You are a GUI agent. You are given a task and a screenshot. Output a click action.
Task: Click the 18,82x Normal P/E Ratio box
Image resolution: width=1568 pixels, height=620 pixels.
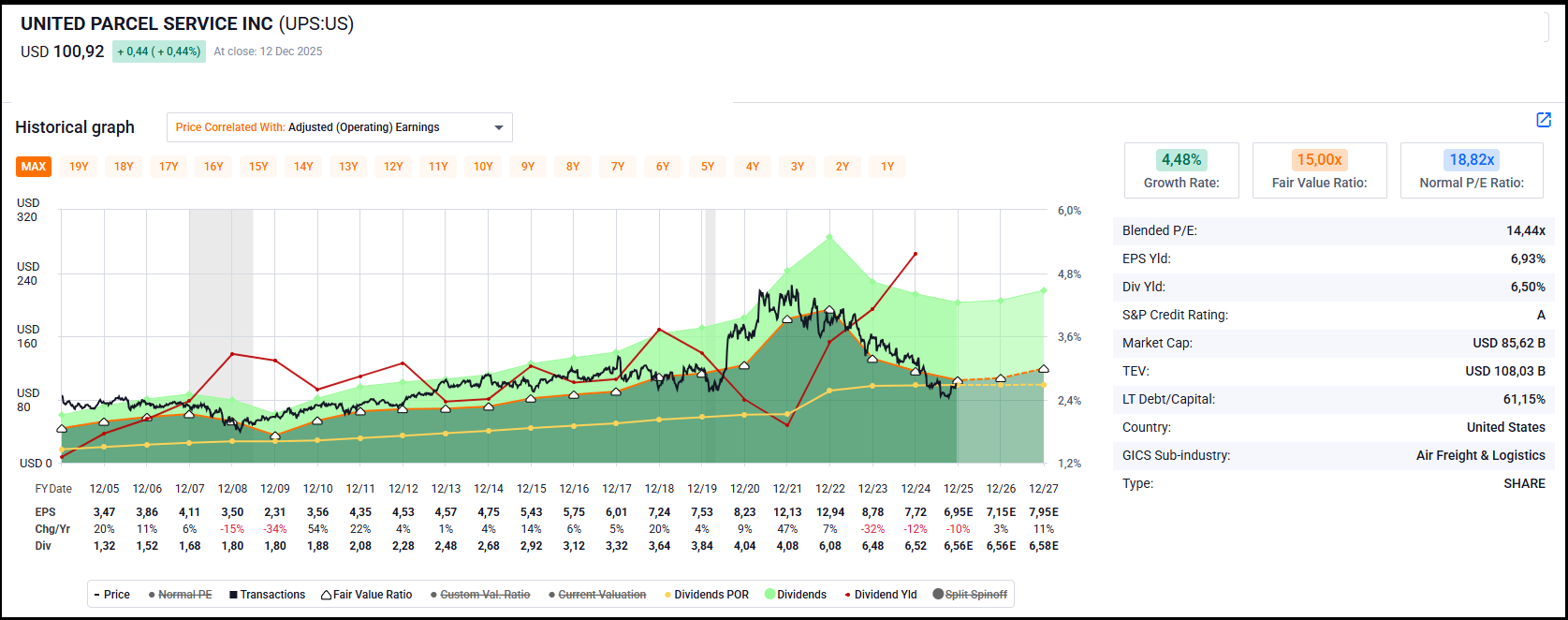[x=1471, y=170]
